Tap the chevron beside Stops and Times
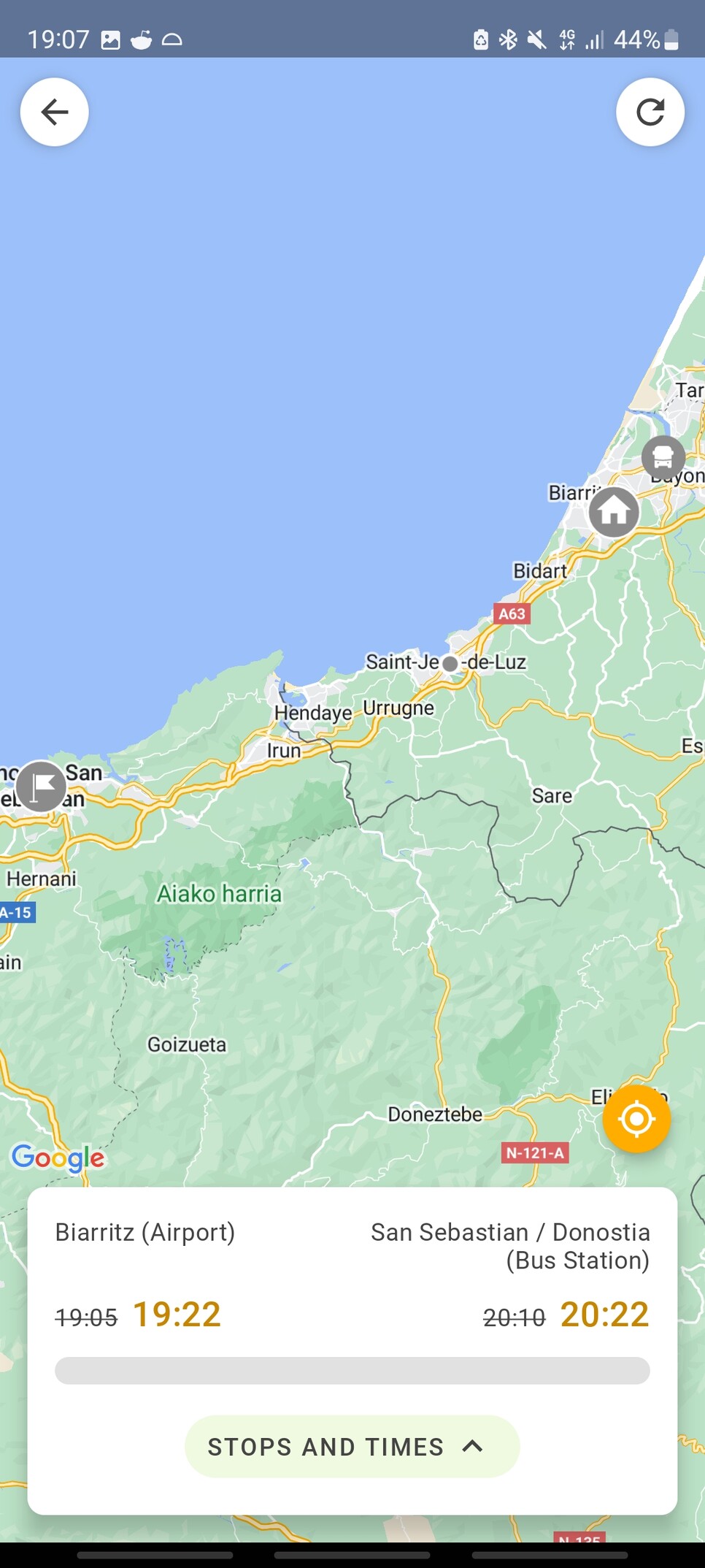This screenshot has height=1568, width=705. [x=473, y=1446]
